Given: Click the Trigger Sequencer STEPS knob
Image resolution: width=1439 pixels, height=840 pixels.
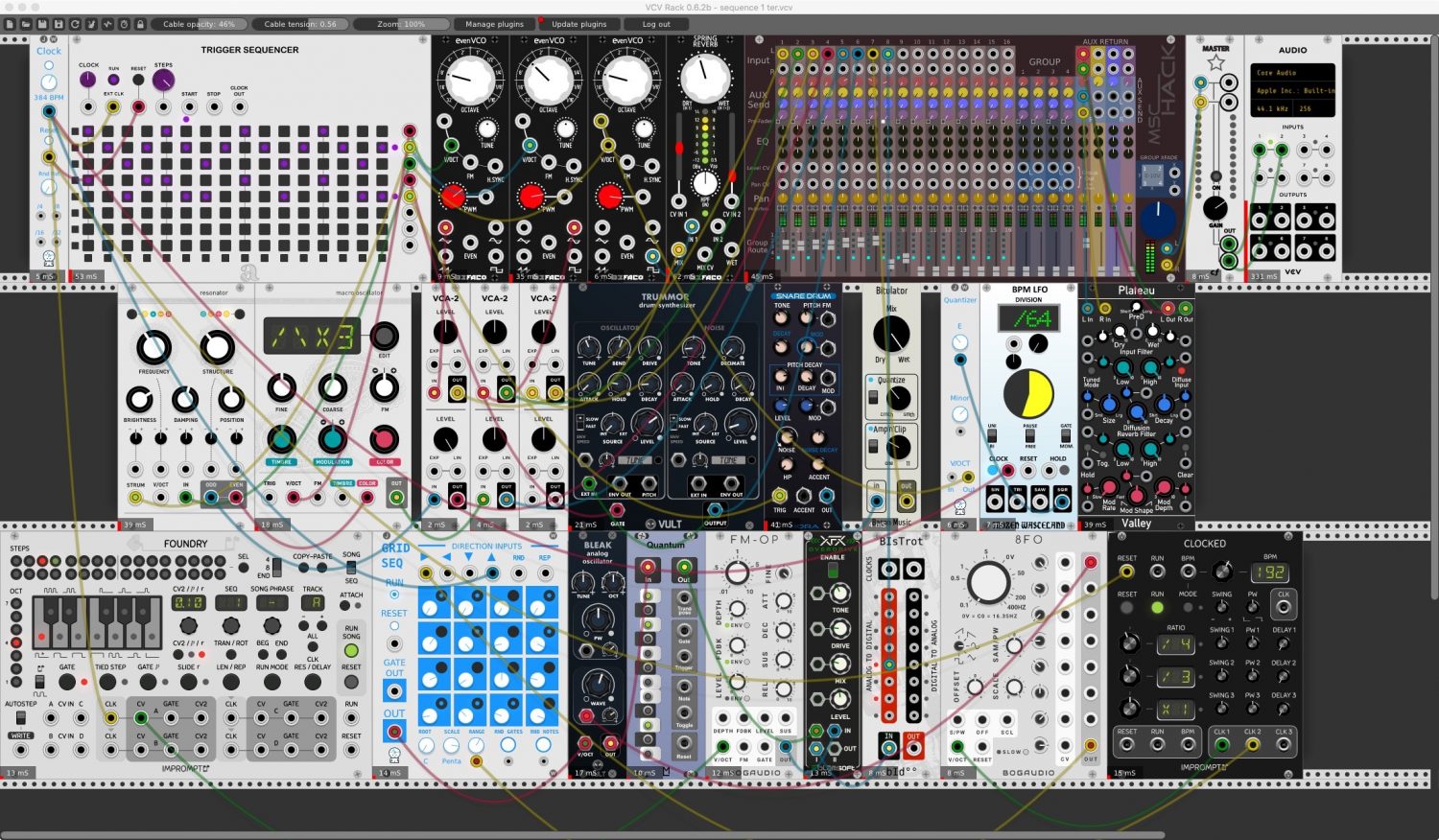Looking at the screenshot, I should tap(164, 80).
